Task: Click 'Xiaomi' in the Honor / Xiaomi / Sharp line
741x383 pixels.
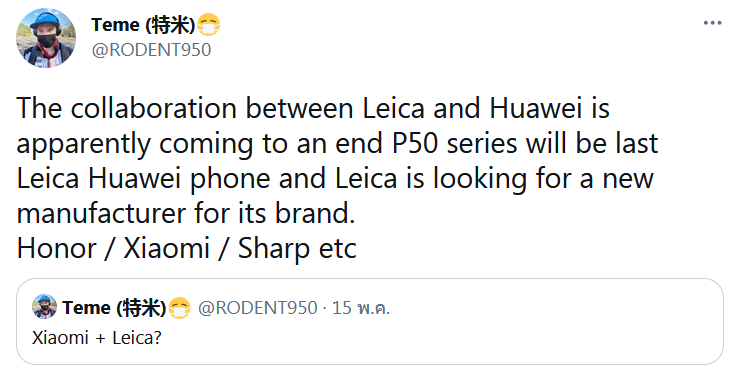Action: 166,248
